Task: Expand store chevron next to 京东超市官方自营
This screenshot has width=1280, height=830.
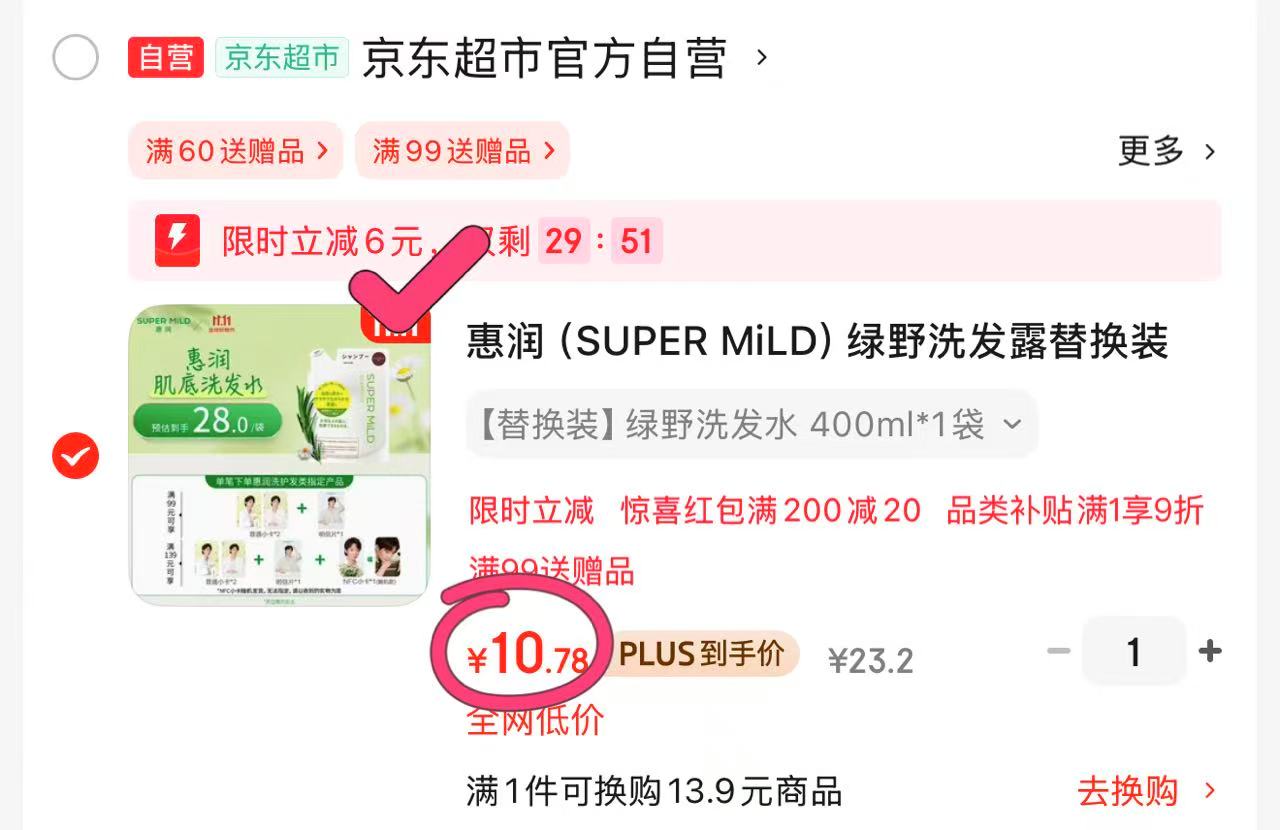Action: [x=762, y=57]
